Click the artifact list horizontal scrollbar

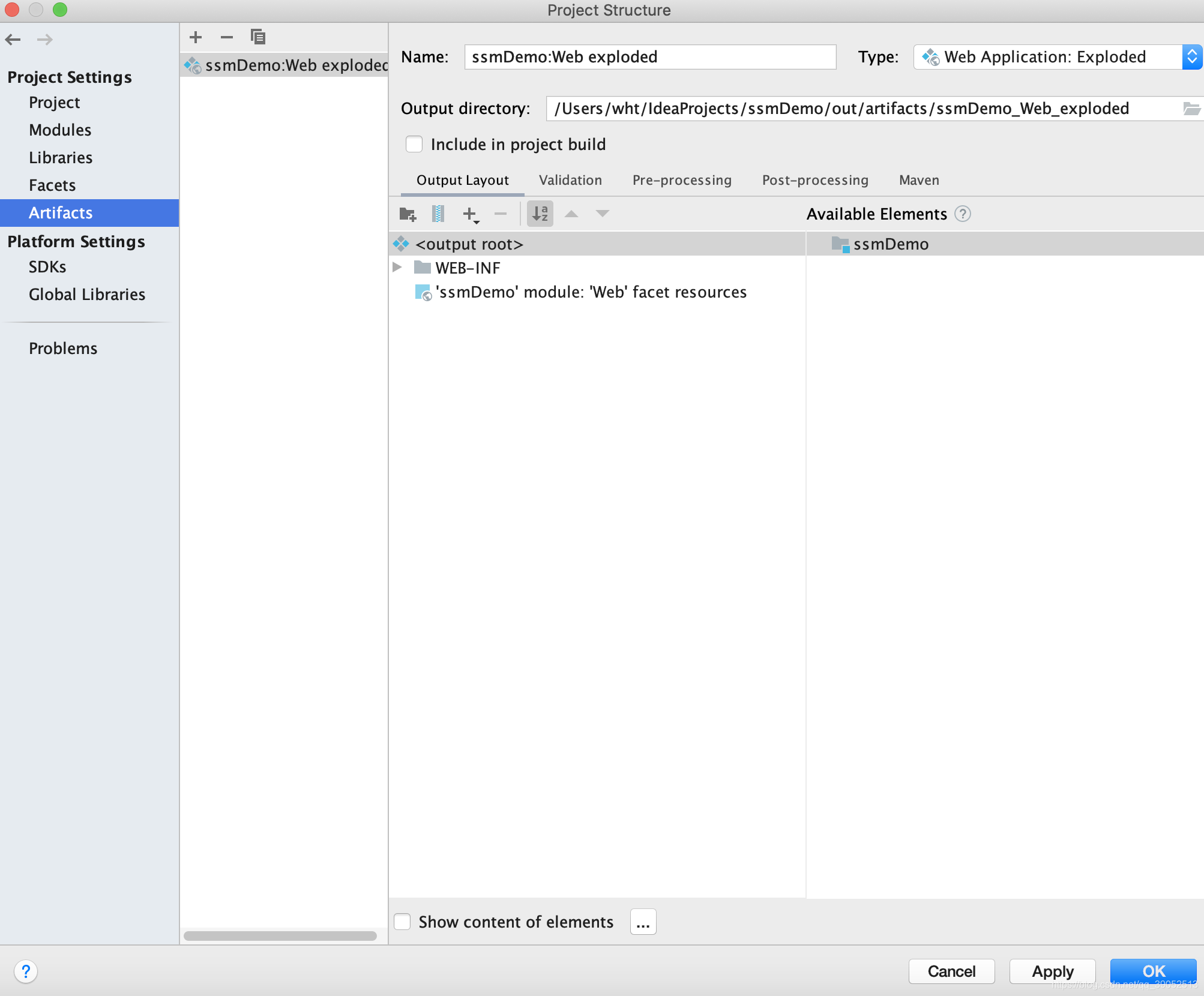point(280,936)
